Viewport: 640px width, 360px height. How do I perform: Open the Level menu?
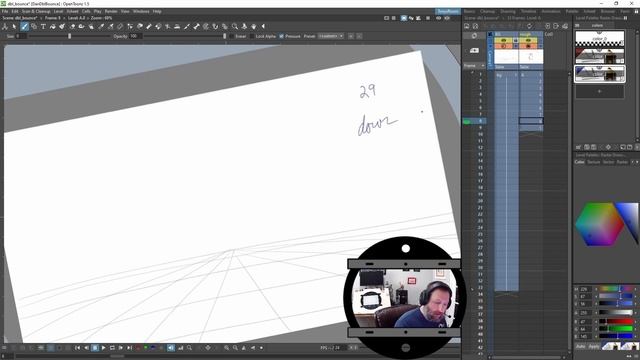(x=58, y=11)
